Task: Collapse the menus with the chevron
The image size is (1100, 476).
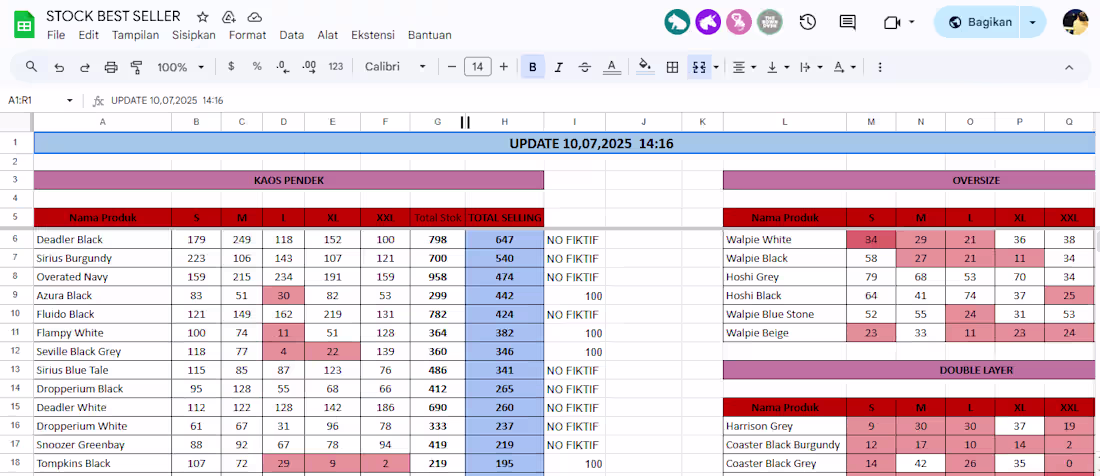Action: [1069, 67]
